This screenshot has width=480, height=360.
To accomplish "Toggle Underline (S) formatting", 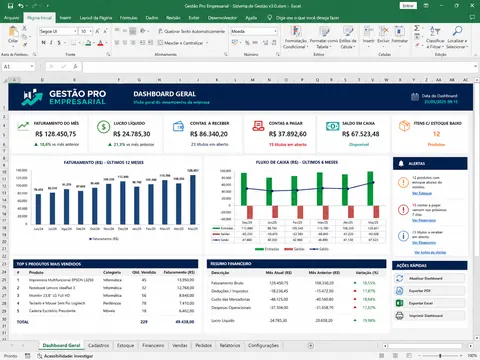I will [x=59, y=43].
